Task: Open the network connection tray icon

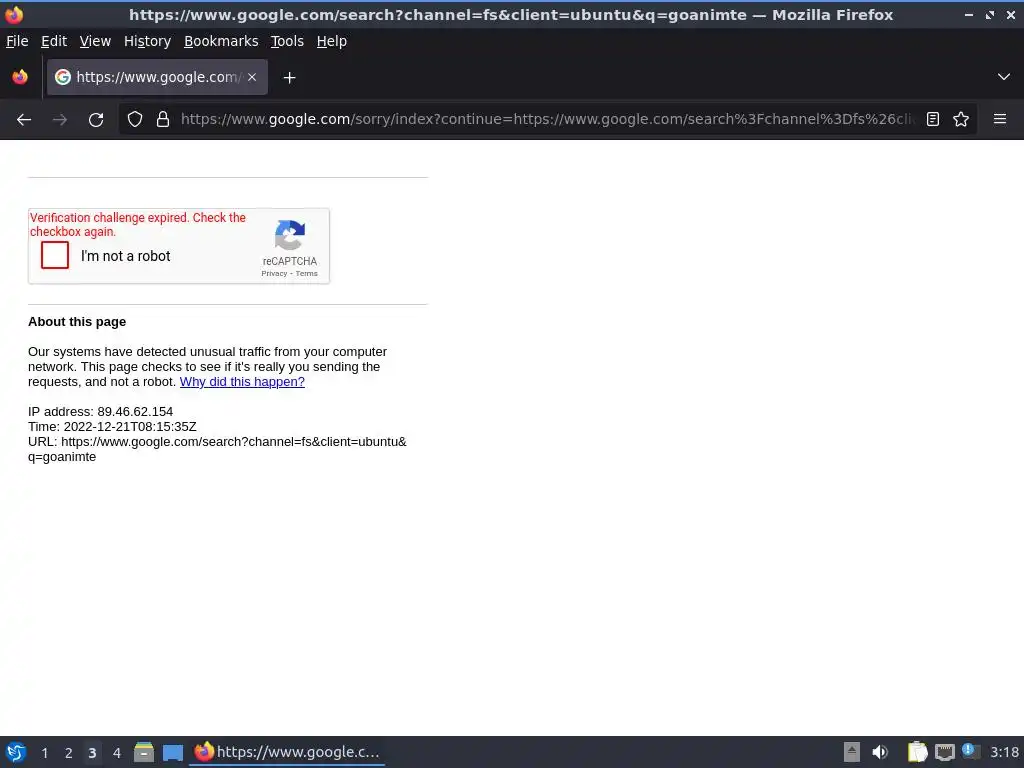Action: coord(945,752)
